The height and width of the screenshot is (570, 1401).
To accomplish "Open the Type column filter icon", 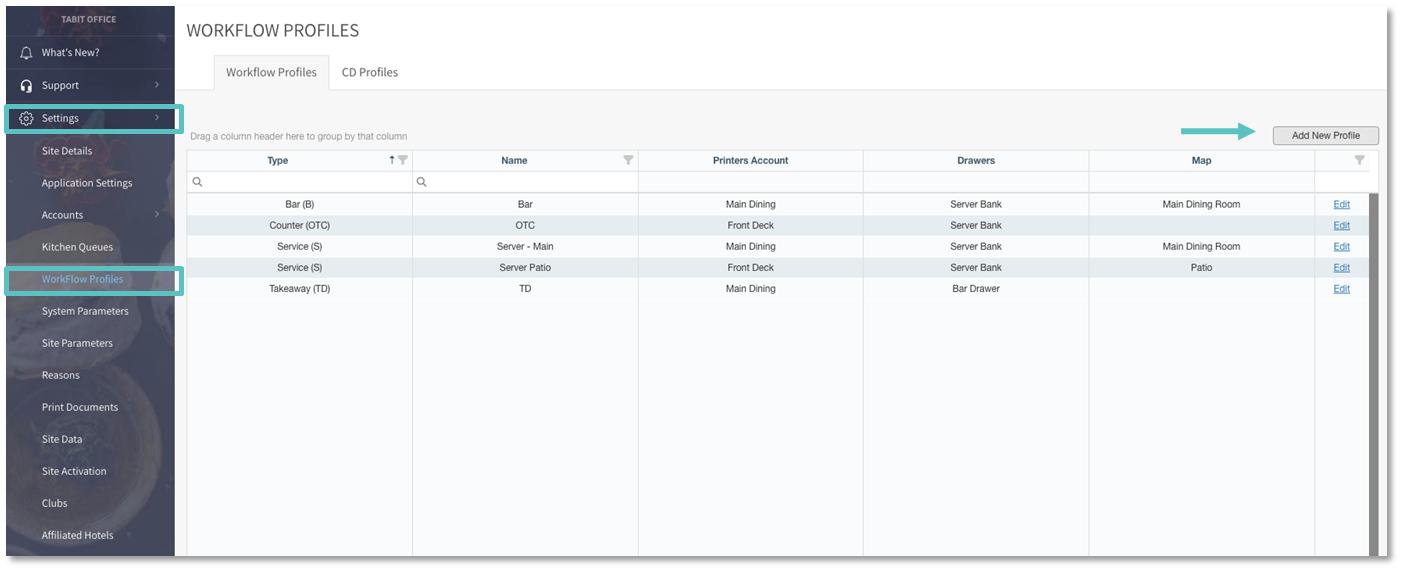I will [x=403, y=160].
